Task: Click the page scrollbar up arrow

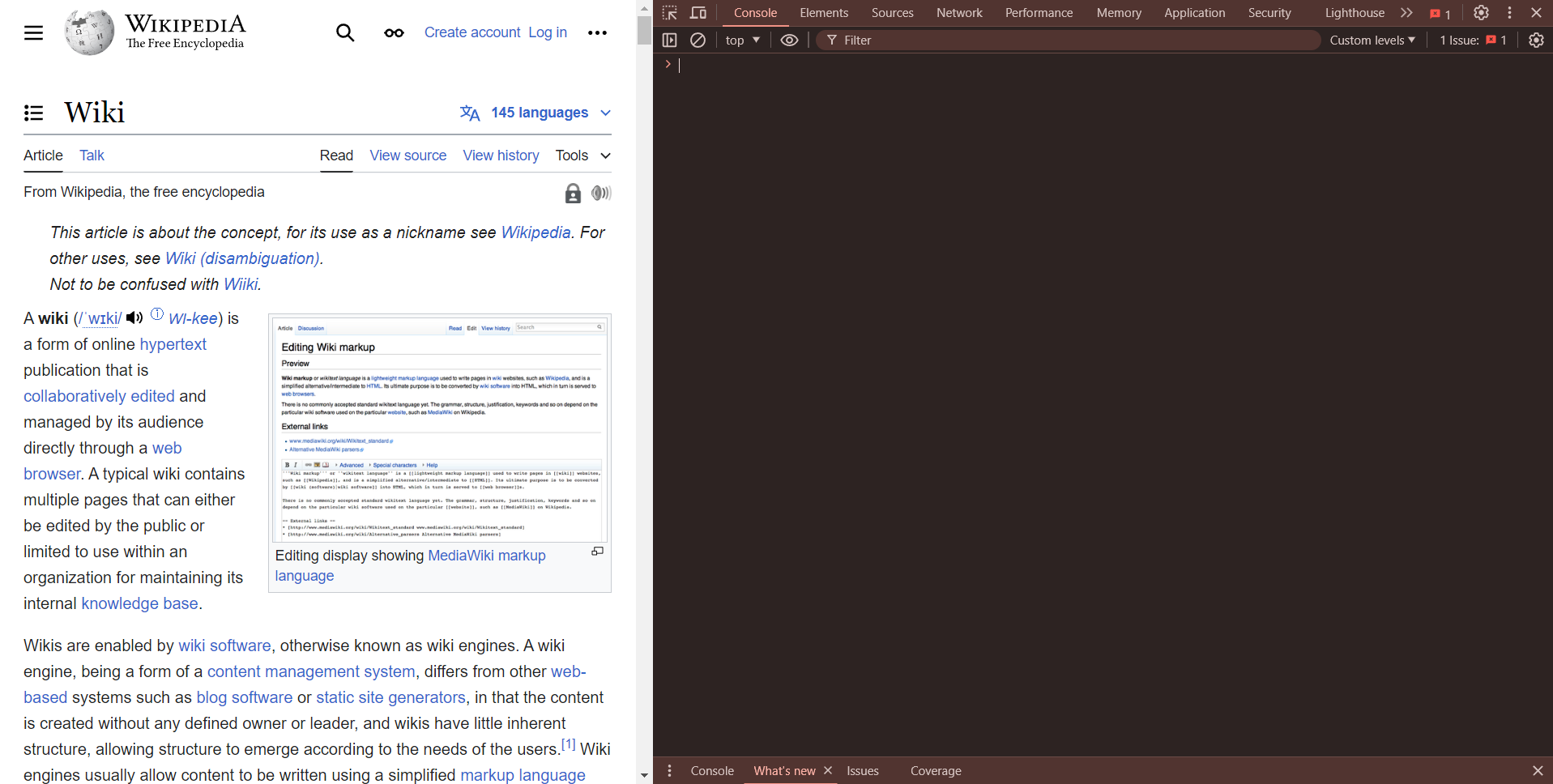Action: [644, 7]
